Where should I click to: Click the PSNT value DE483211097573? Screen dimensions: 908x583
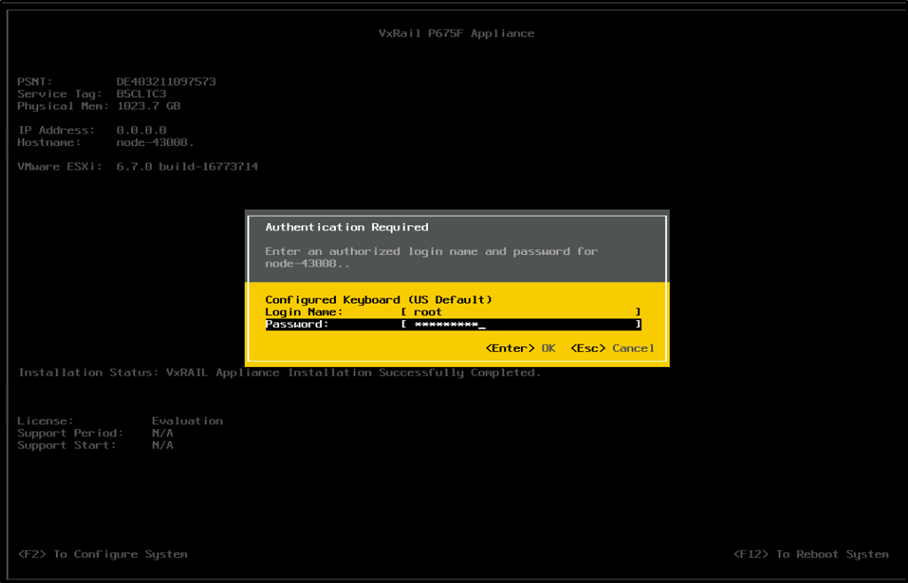[166, 82]
